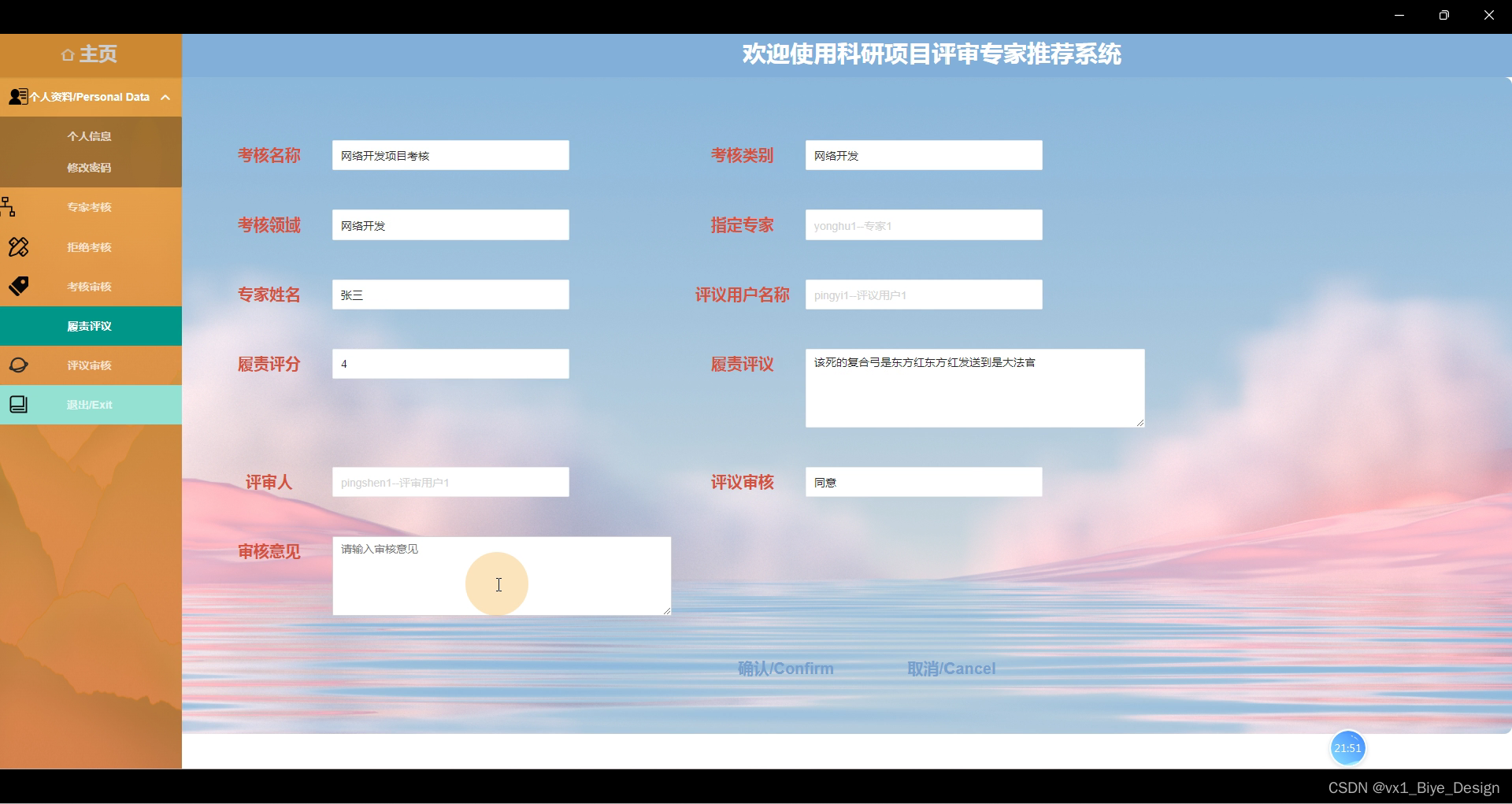
Task: Click the home icon beside 主页
Action: coord(68,55)
